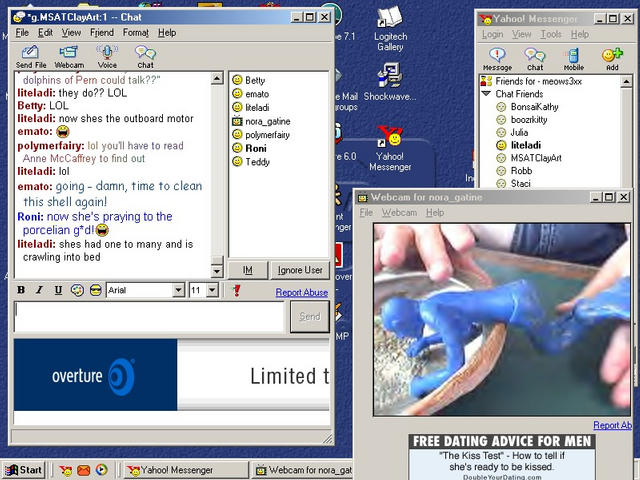Open the emoticons picker with sunglasses smiley
Screen dimensions: 640x480
(x=96, y=290)
